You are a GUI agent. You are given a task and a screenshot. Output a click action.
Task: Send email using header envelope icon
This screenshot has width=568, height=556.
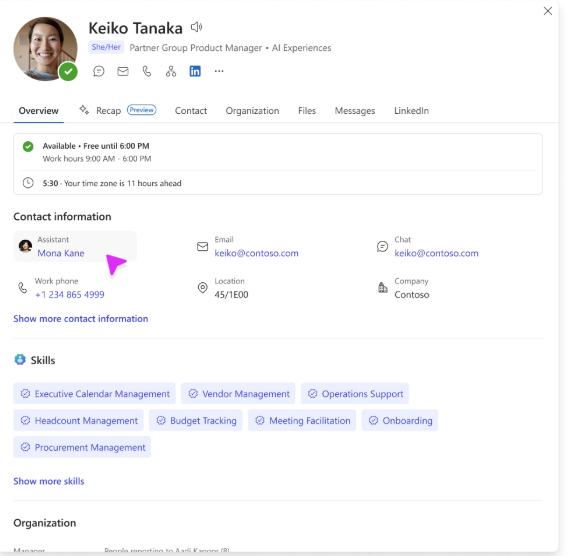click(x=123, y=71)
